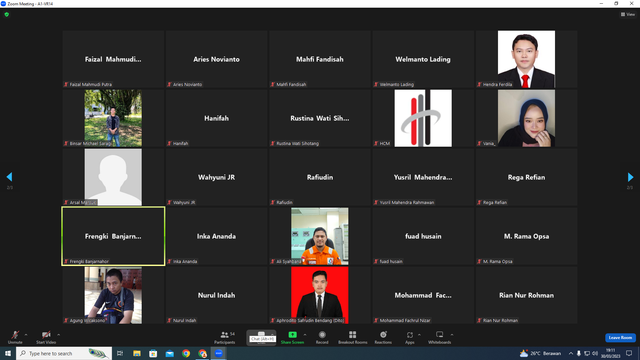Image resolution: width=640 pixels, height=360 pixels.
Task: Click Rega Refian name tile
Action: (526, 177)
